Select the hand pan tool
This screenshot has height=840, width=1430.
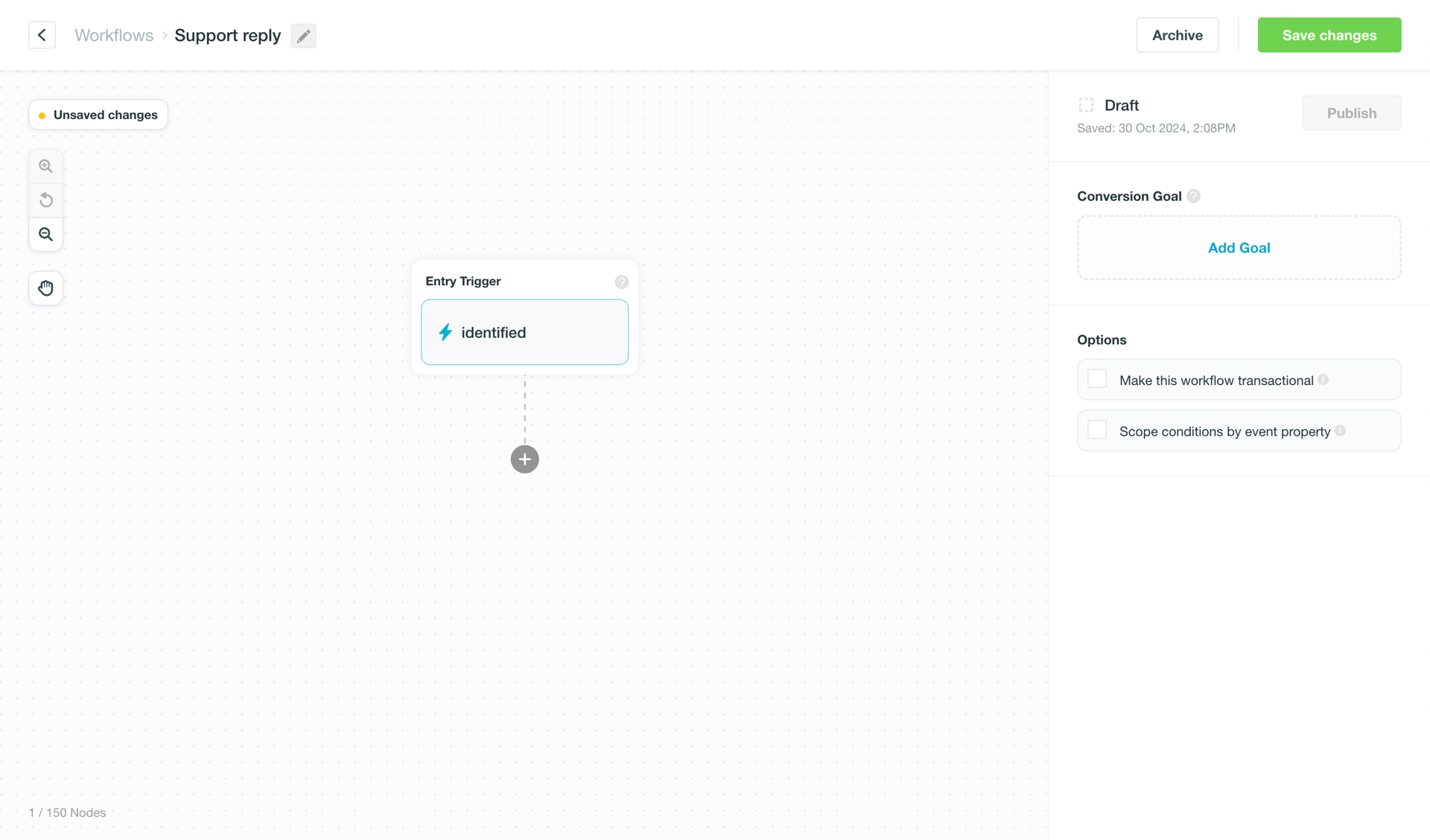[45, 288]
